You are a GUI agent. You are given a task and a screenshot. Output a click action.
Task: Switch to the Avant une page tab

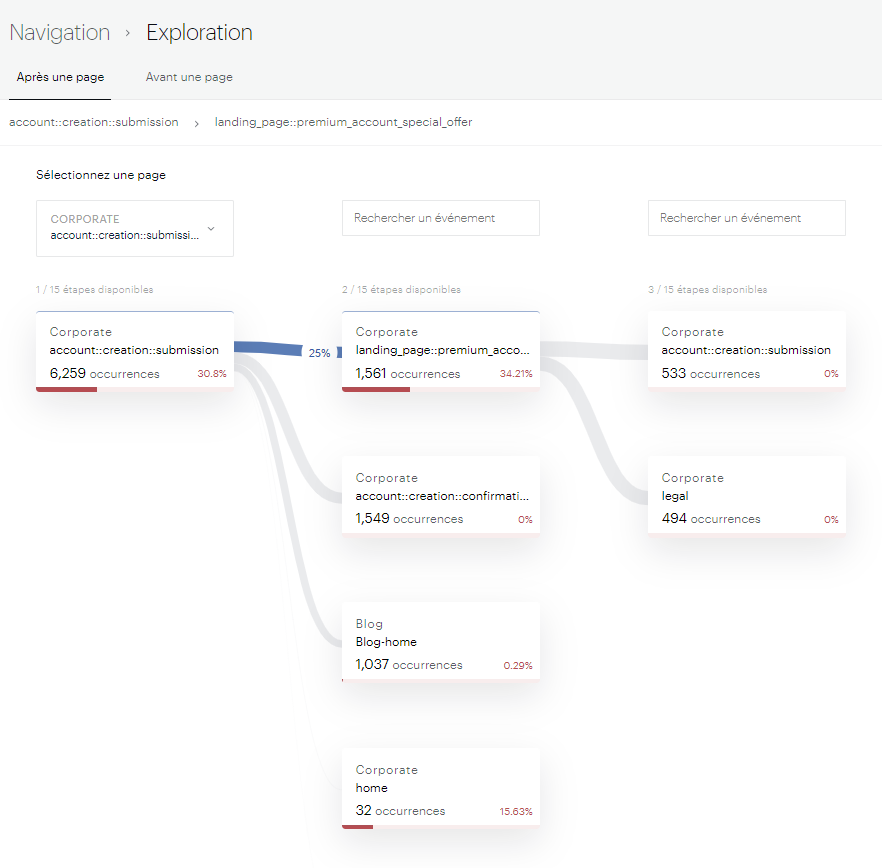click(189, 77)
